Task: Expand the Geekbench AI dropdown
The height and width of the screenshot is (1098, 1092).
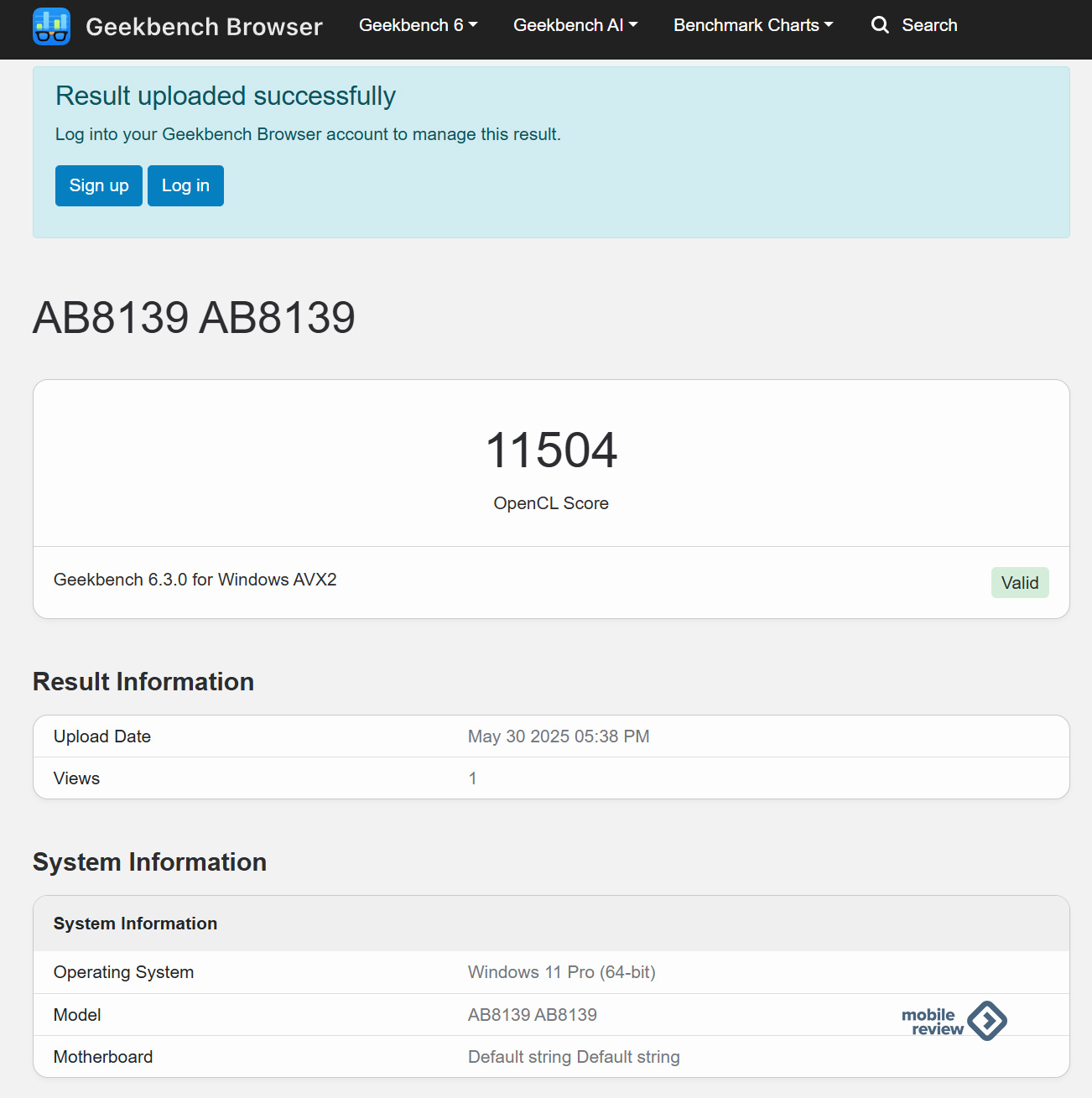Action: click(575, 25)
